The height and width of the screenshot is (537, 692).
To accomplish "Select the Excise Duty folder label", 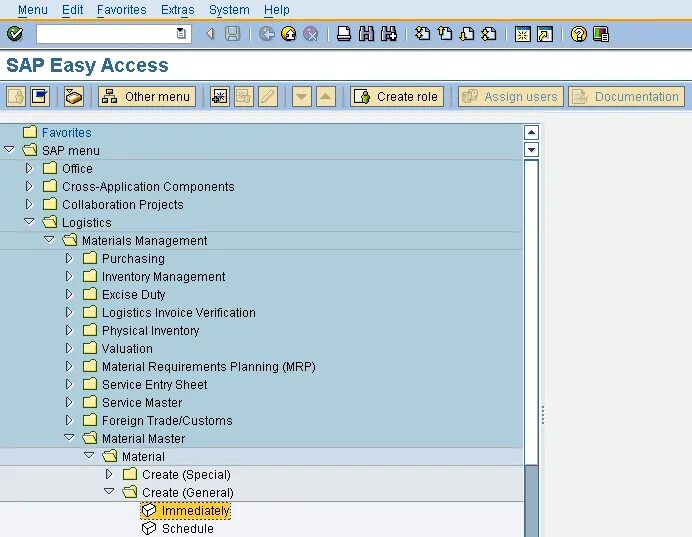I will click(134, 294).
